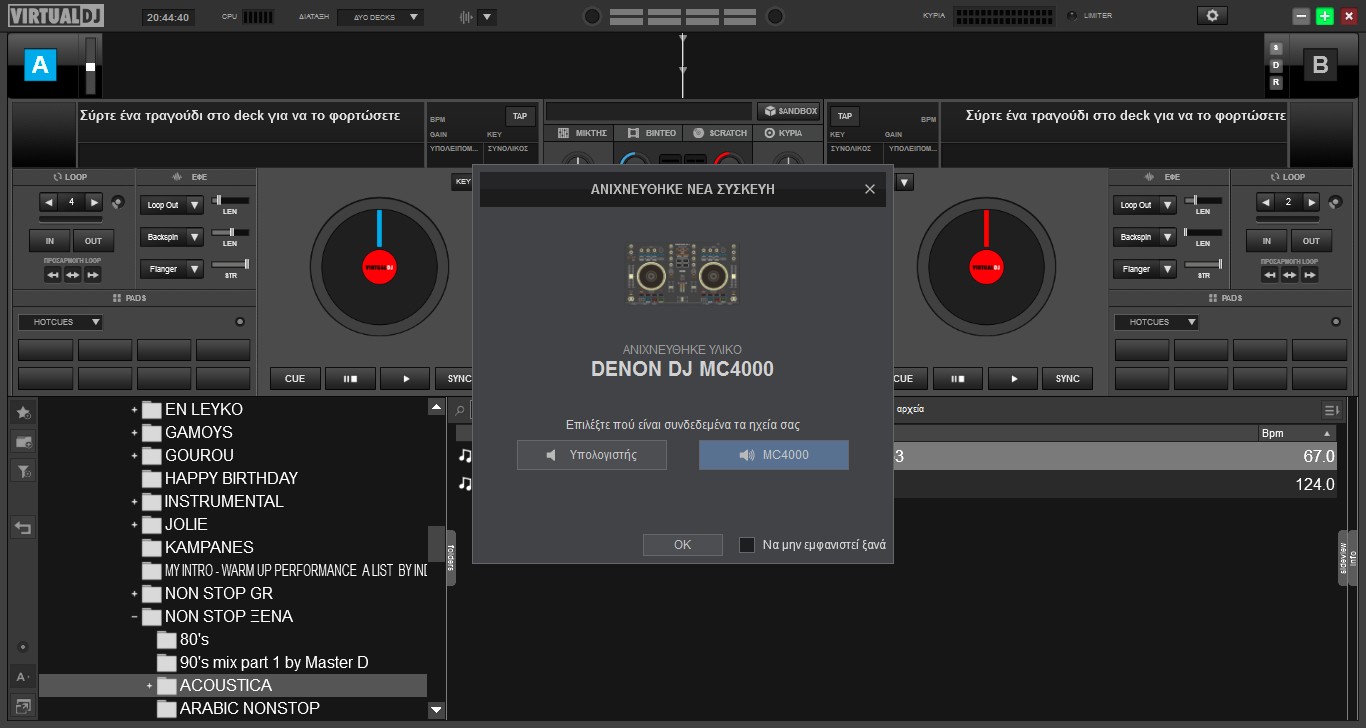Open deck A HOTCUES pads dropdown
This screenshot has height=728, width=1366.
point(60,322)
